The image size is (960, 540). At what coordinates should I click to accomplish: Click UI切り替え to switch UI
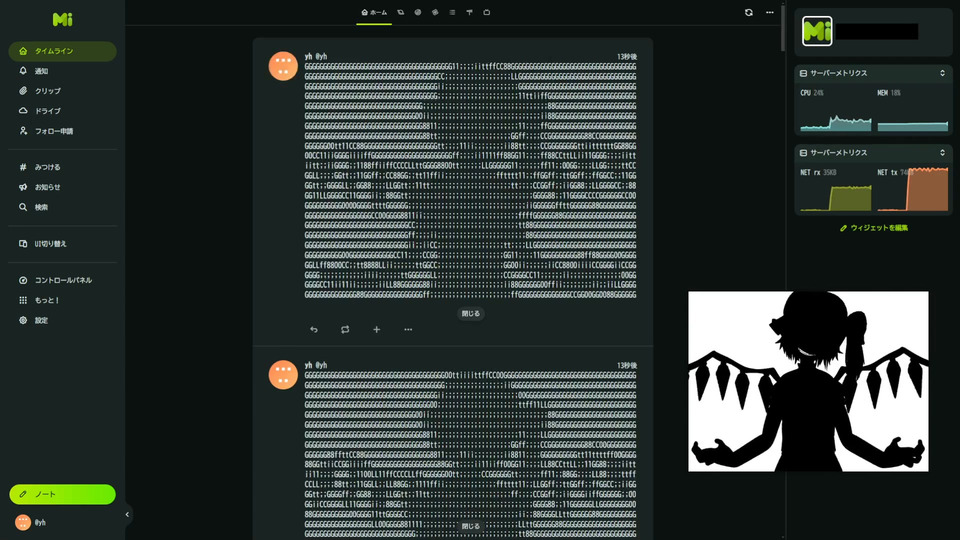tap(62, 244)
